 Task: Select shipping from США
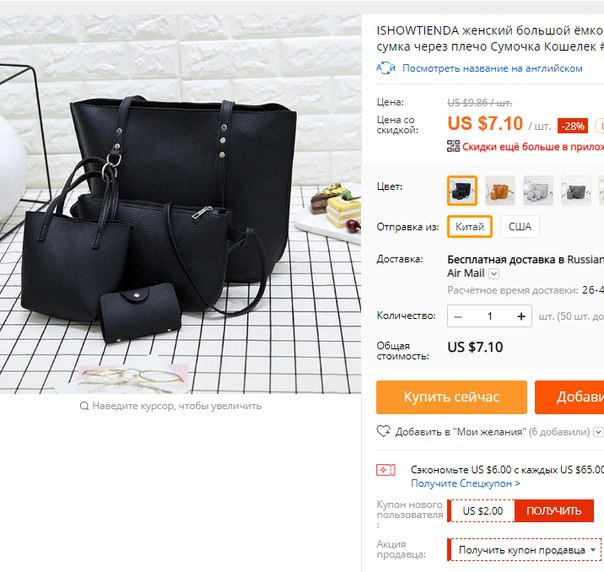(520, 226)
